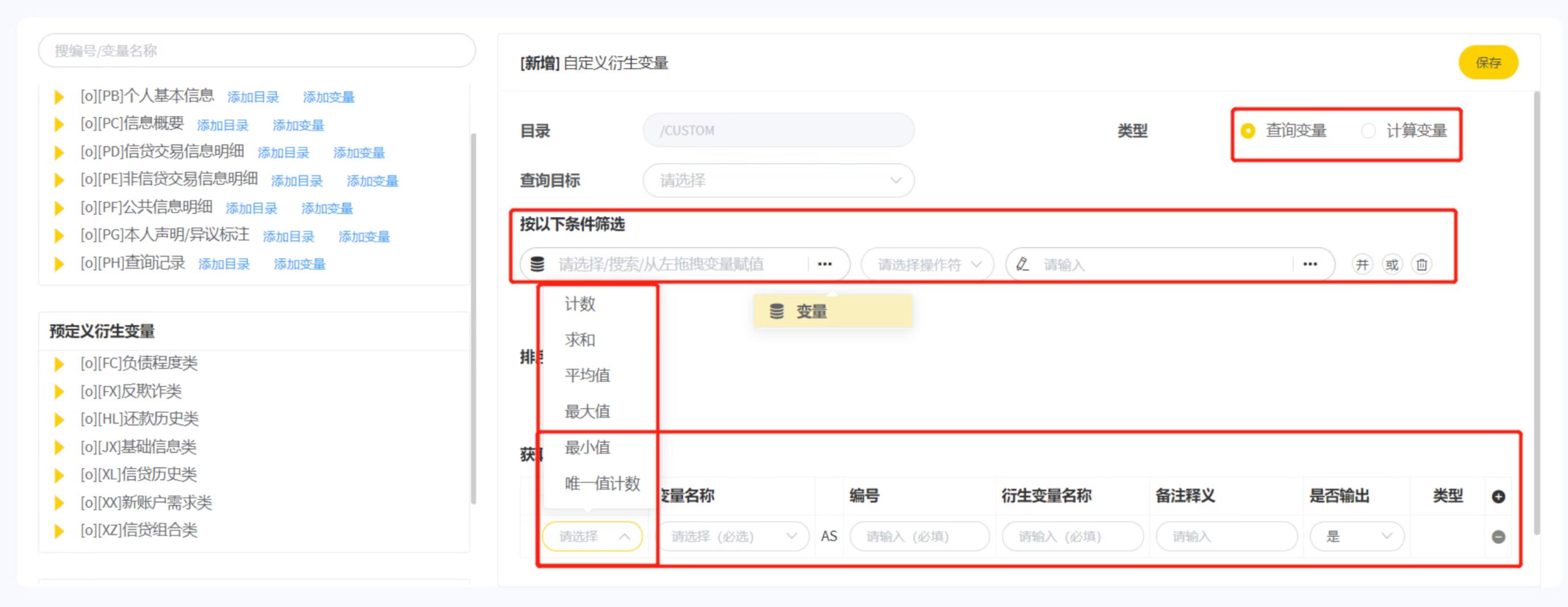
Task: Choose 最大值 from the aggregation menu
Action: (587, 411)
